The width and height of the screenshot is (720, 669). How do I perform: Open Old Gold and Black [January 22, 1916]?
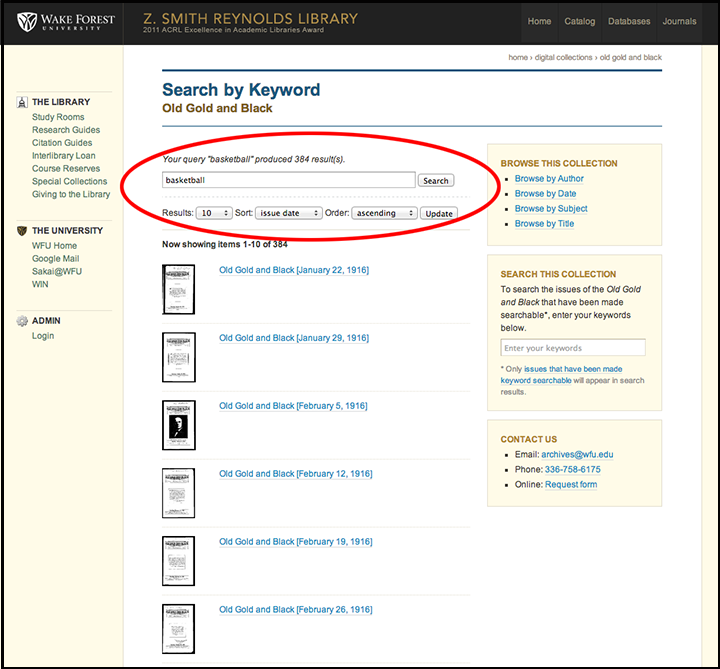294,270
